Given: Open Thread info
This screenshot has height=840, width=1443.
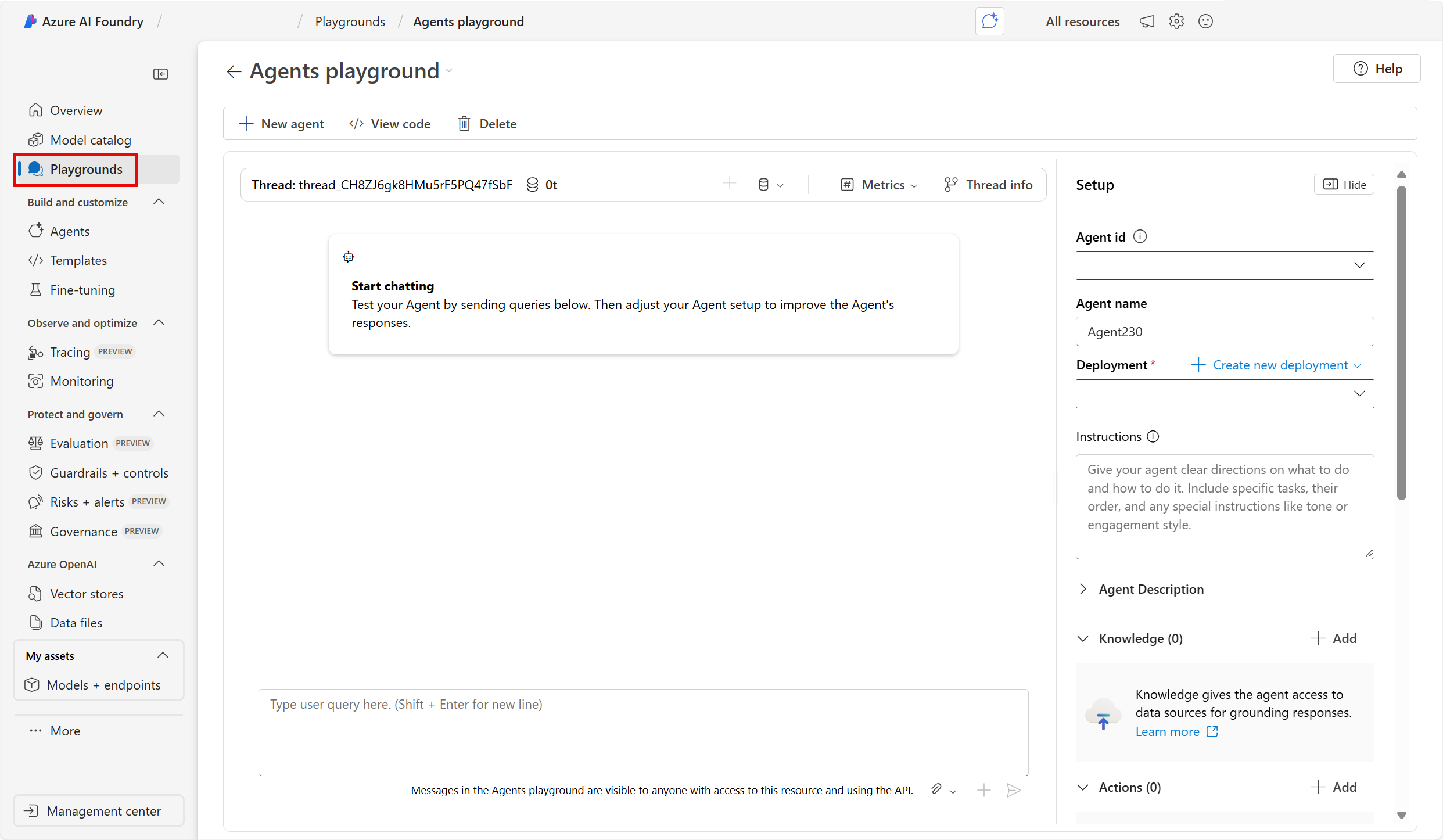Looking at the screenshot, I should click(x=988, y=185).
